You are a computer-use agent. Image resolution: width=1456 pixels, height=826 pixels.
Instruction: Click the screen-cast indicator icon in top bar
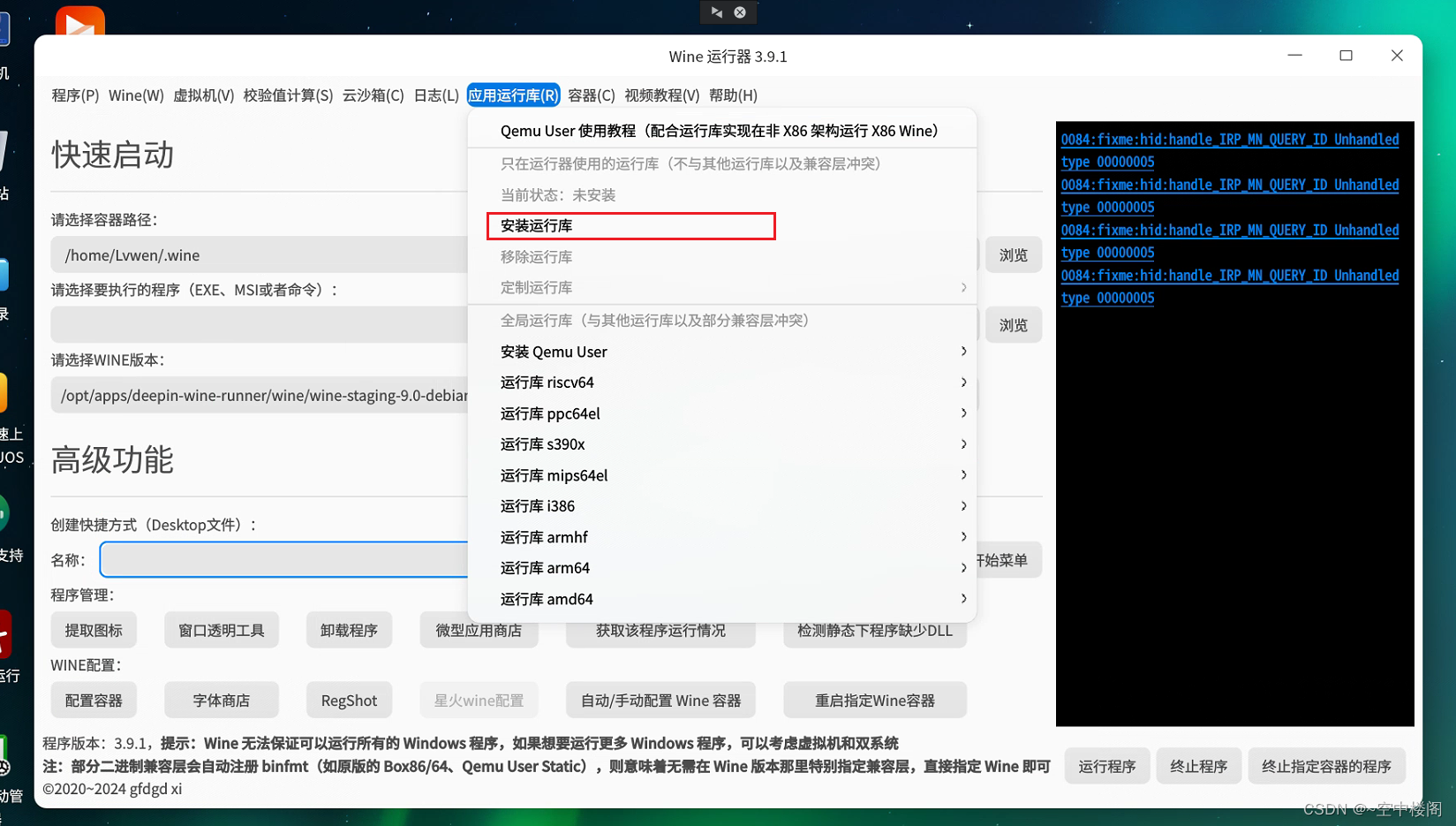(717, 12)
